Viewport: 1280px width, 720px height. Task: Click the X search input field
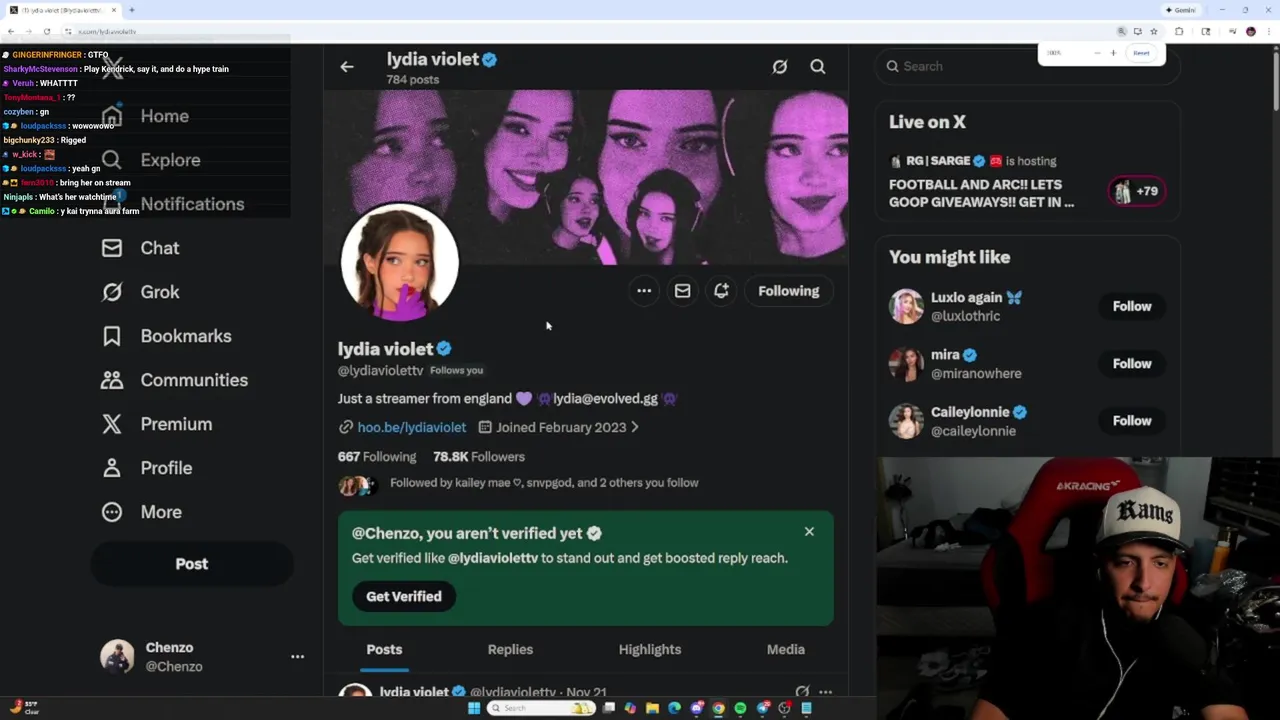tap(1028, 66)
